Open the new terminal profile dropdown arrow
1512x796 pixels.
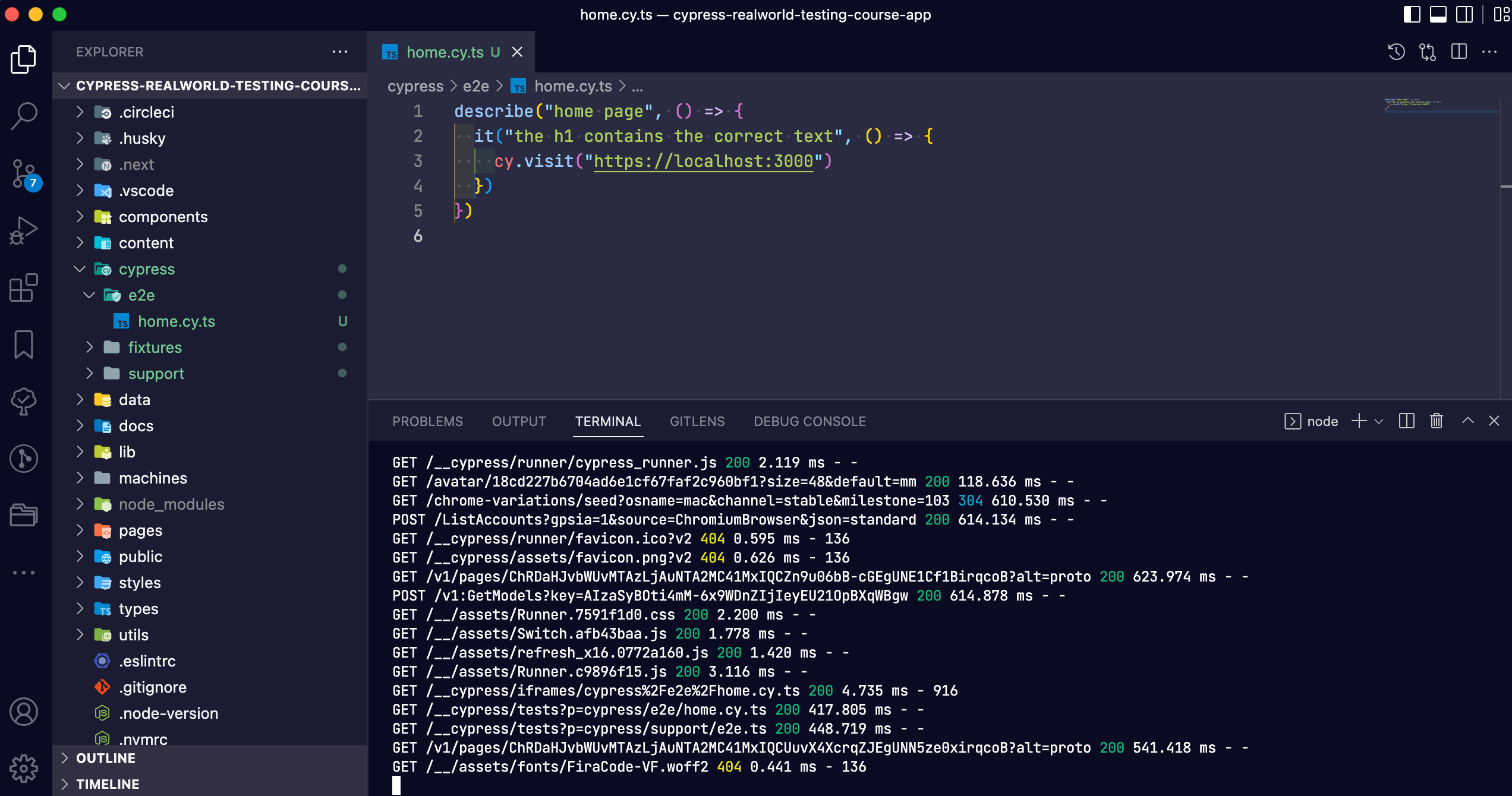point(1379,421)
